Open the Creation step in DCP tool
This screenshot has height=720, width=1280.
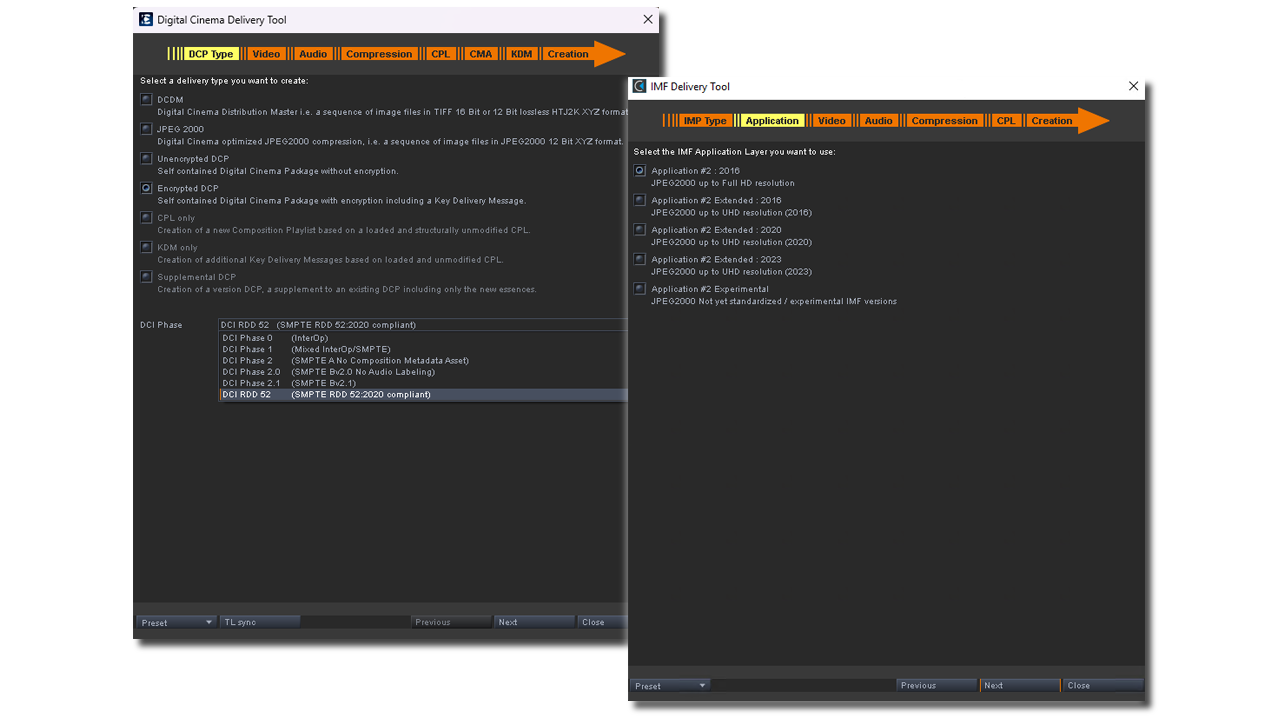pos(568,54)
